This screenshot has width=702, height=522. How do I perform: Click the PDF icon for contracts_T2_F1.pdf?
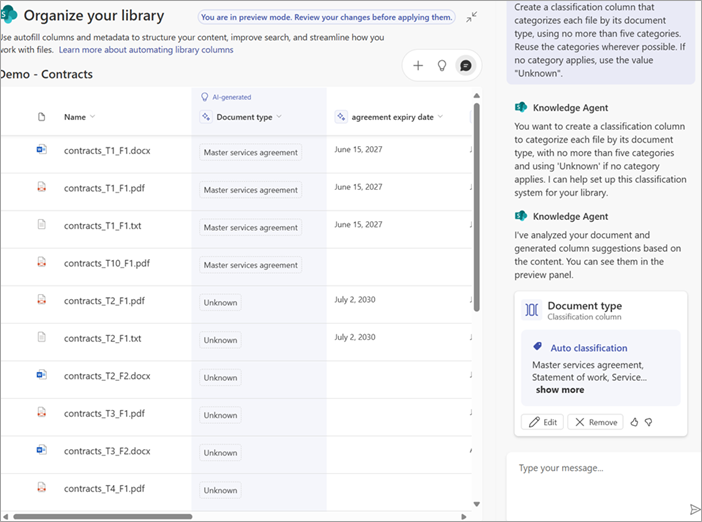(x=42, y=300)
